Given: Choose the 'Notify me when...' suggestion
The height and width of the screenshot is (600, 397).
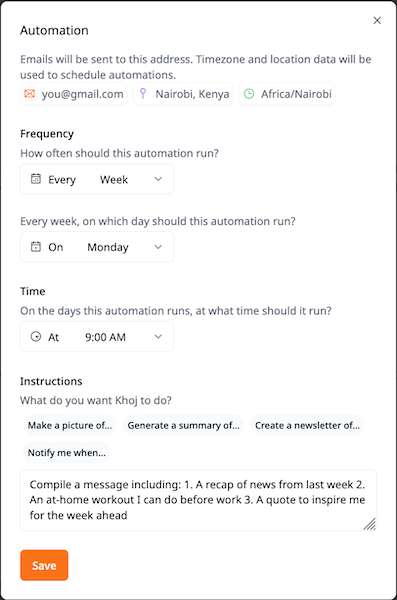Looking at the screenshot, I should (67, 453).
